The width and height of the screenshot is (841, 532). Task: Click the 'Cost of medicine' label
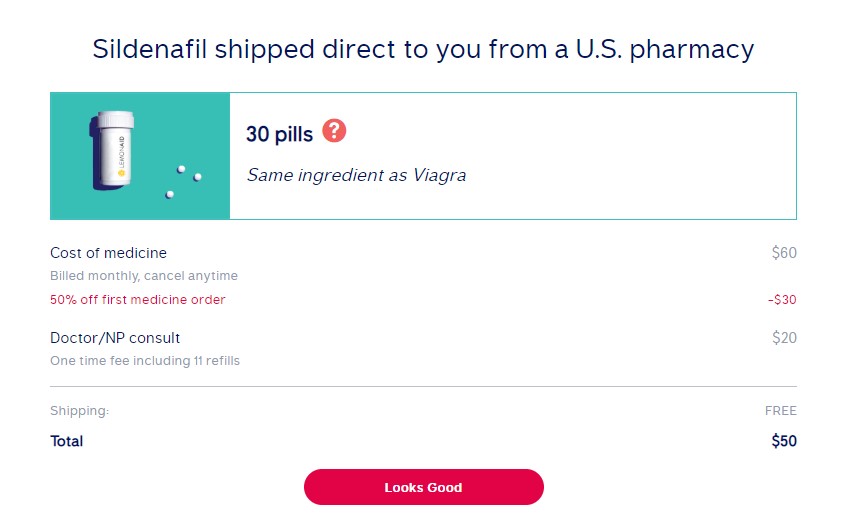[x=108, y=253]
